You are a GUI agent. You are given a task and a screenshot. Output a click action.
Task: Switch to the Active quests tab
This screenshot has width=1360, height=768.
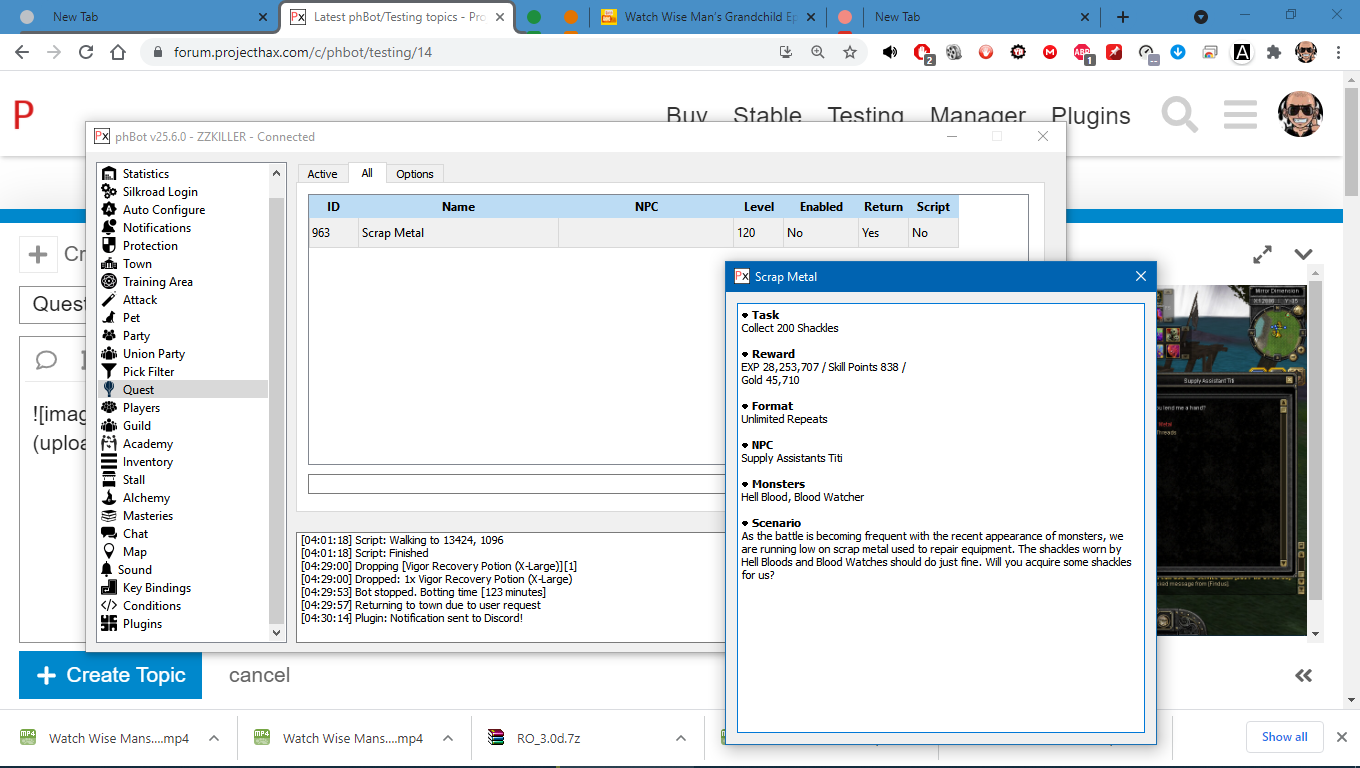[x=322, y=174]
